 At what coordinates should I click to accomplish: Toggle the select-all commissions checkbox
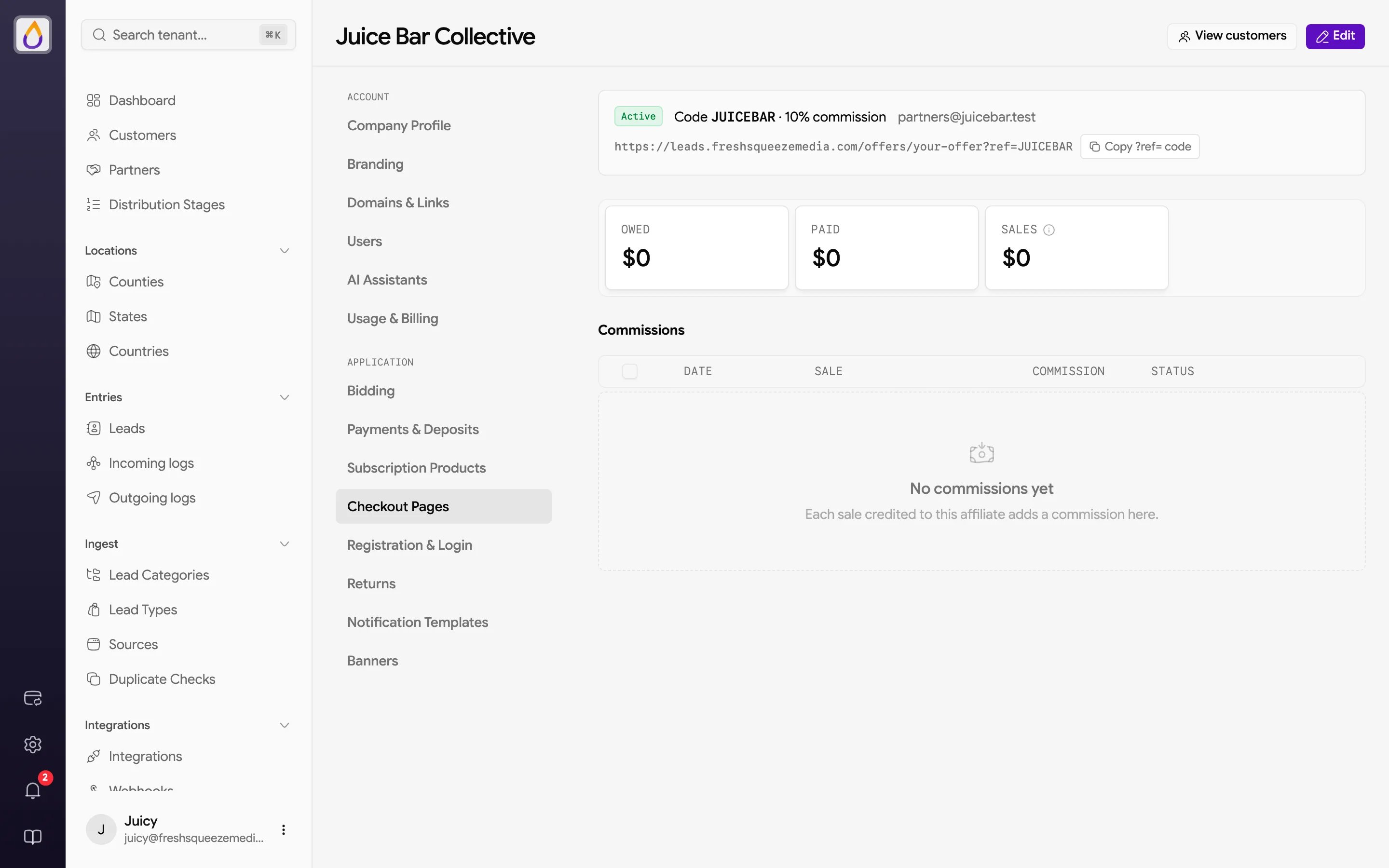click(x=630, y=371)
